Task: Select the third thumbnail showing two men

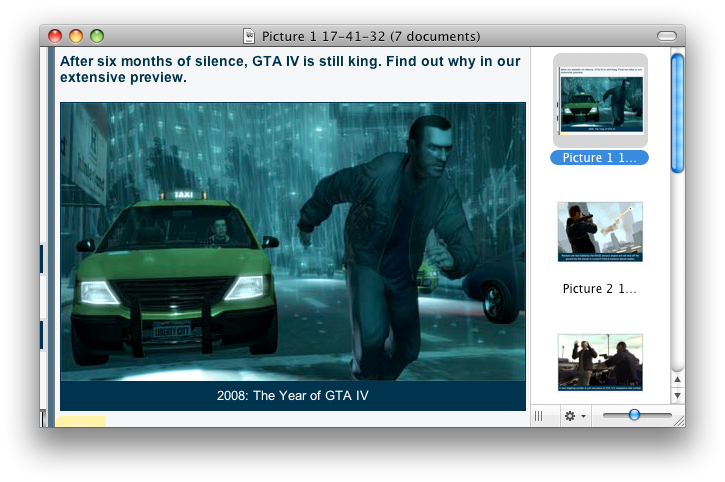Action: [600, 363]
